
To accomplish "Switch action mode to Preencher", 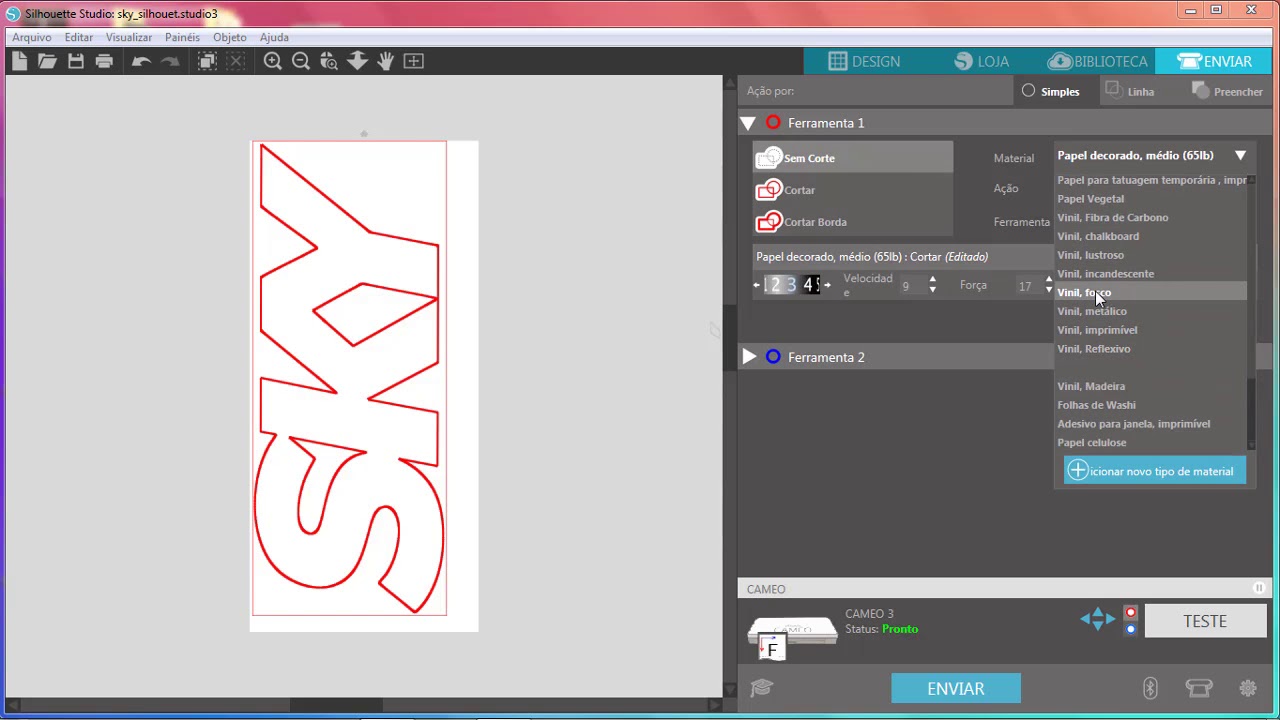I will (1227, 91).
